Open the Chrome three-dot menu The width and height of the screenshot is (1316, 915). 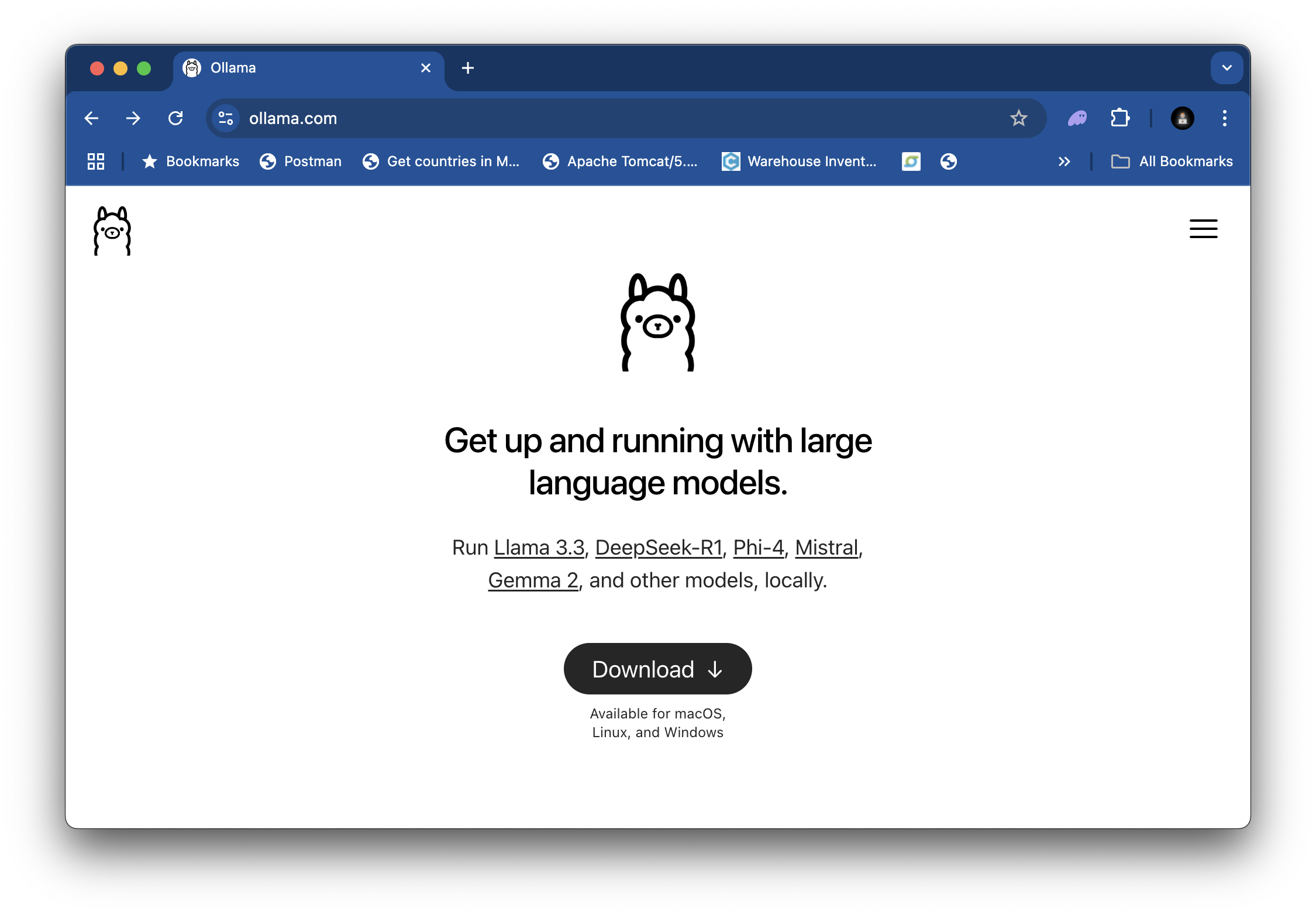point(1224,119)
